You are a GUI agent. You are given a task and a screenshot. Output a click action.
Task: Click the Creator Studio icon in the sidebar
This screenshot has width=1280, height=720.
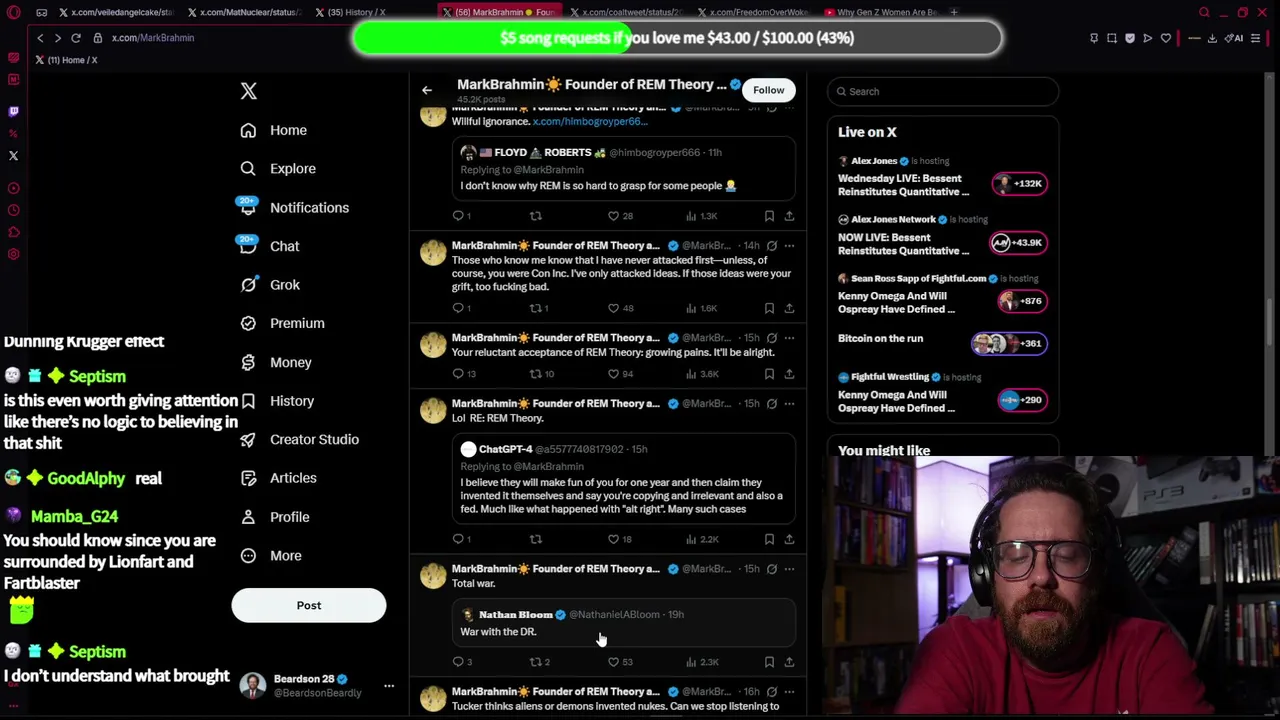tap(248, 439)
